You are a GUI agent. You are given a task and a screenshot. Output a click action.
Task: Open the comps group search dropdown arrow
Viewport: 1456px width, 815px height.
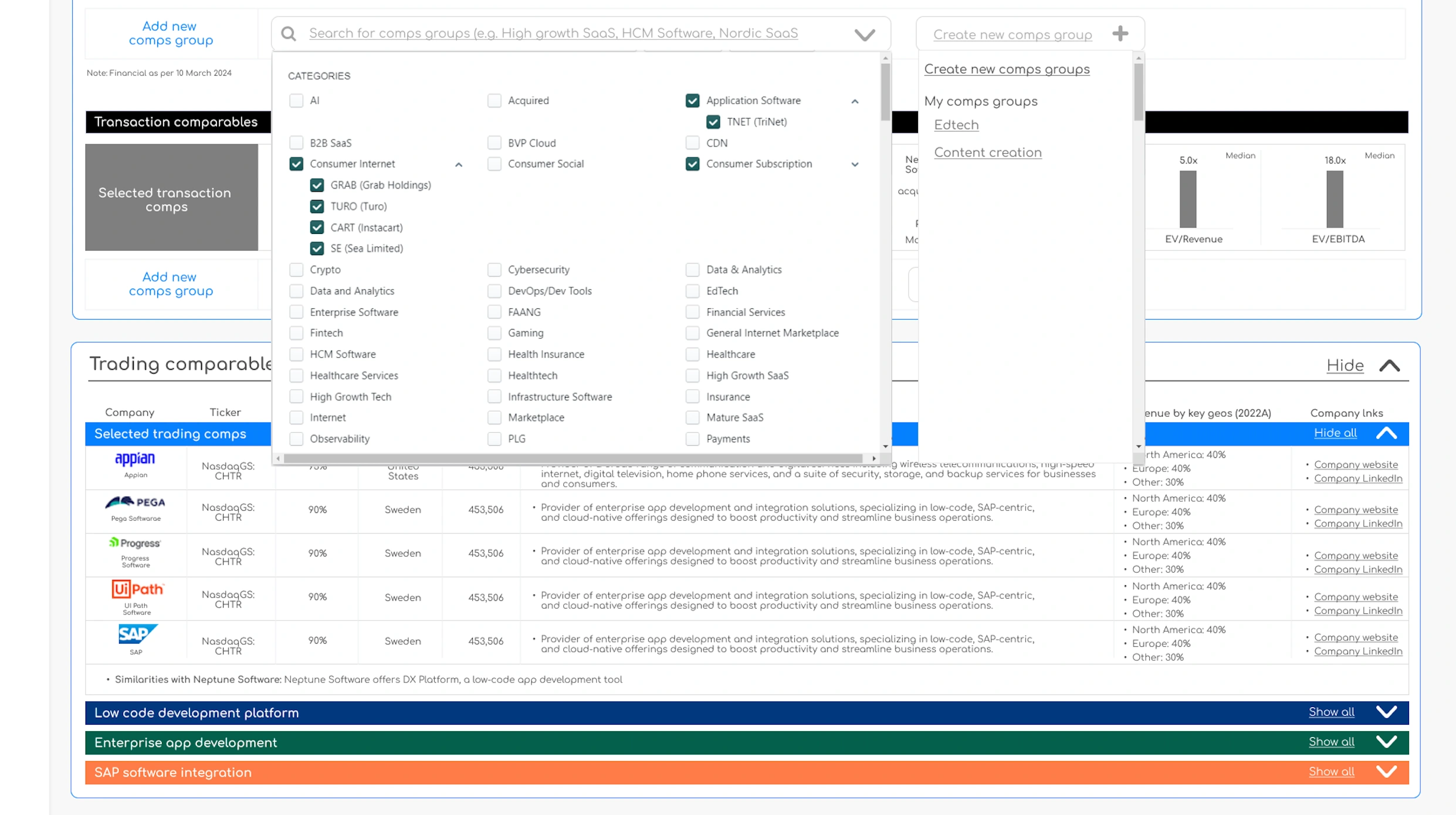(864, 35)
